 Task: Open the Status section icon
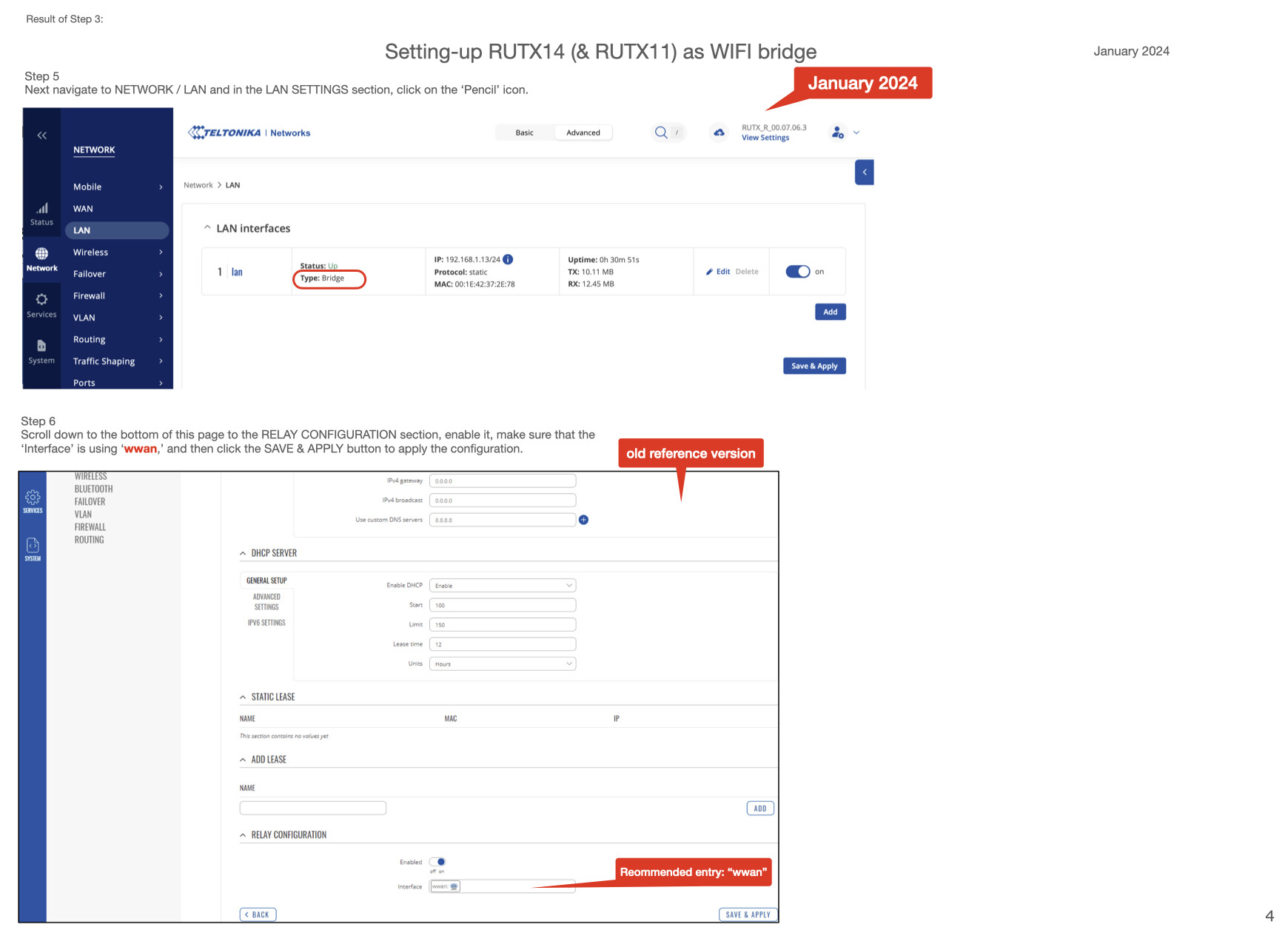42,215
